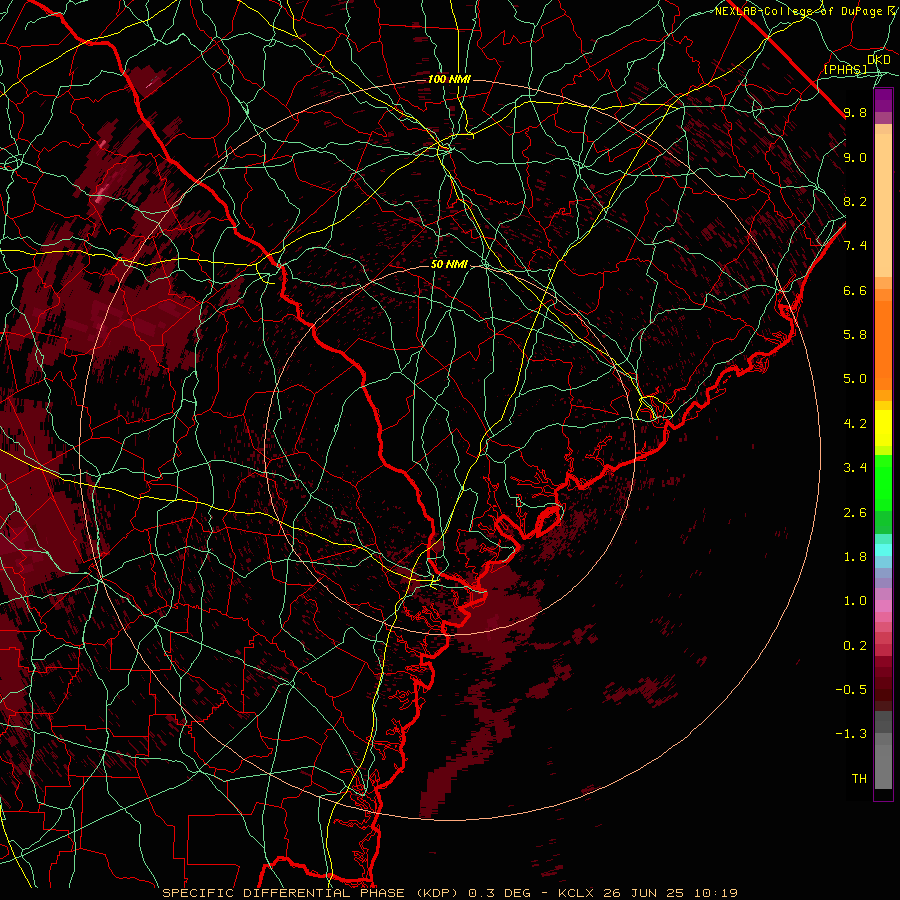Image resolution: width=900 pixels, height=900 pixels.
Task: Click the 5.0 value on the color scale
Action: [x=855, y=379]
